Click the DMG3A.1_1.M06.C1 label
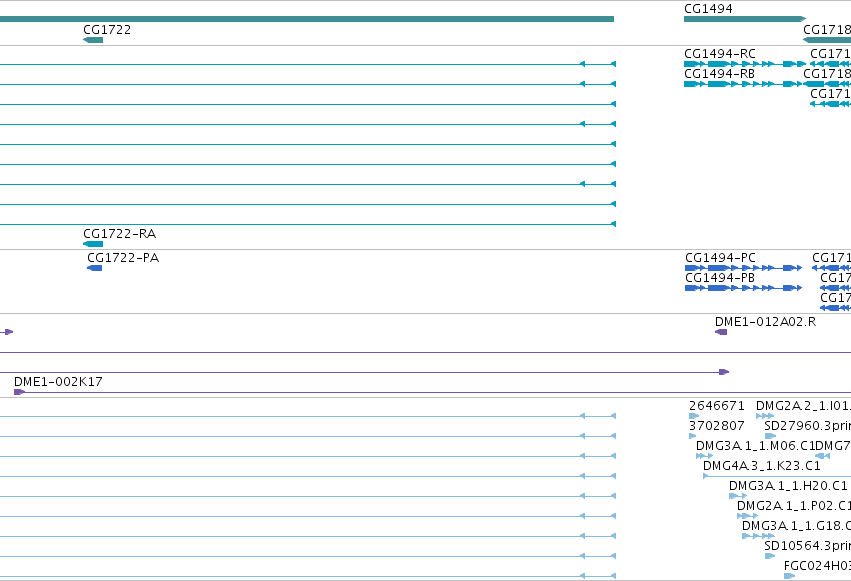 pyautogui.click(x=755, y=446)
